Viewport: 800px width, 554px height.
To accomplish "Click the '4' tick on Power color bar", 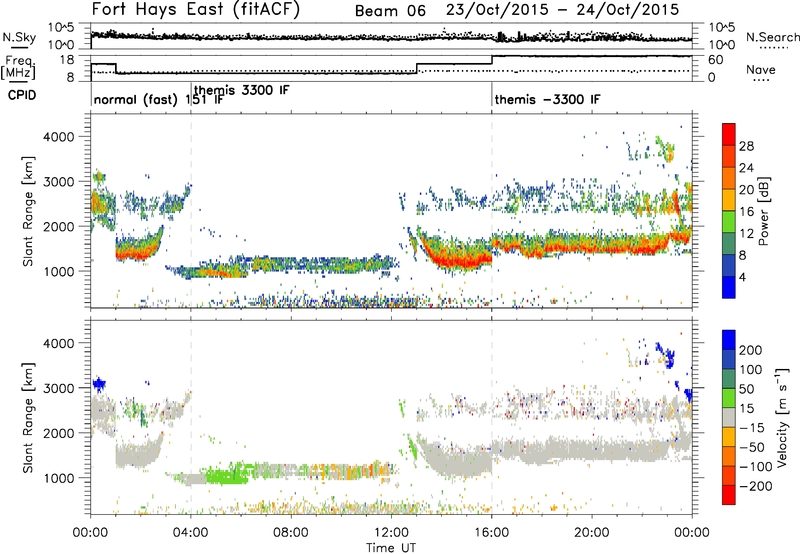I will click(743, 277).
